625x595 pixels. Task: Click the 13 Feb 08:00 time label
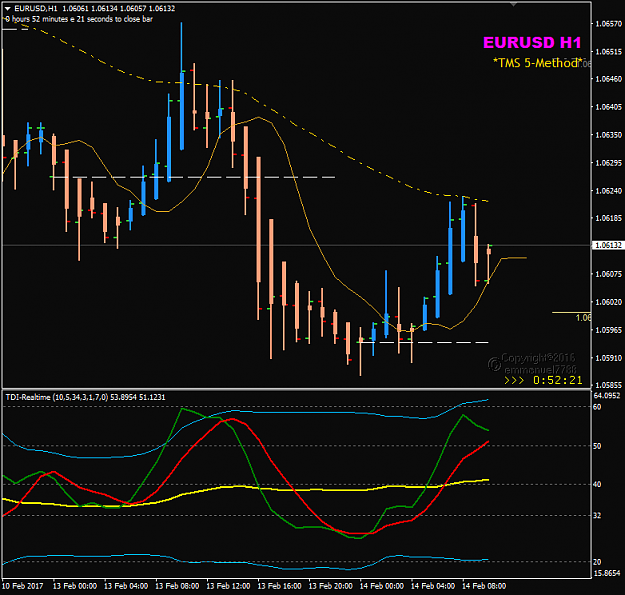(x=177, y=586)
